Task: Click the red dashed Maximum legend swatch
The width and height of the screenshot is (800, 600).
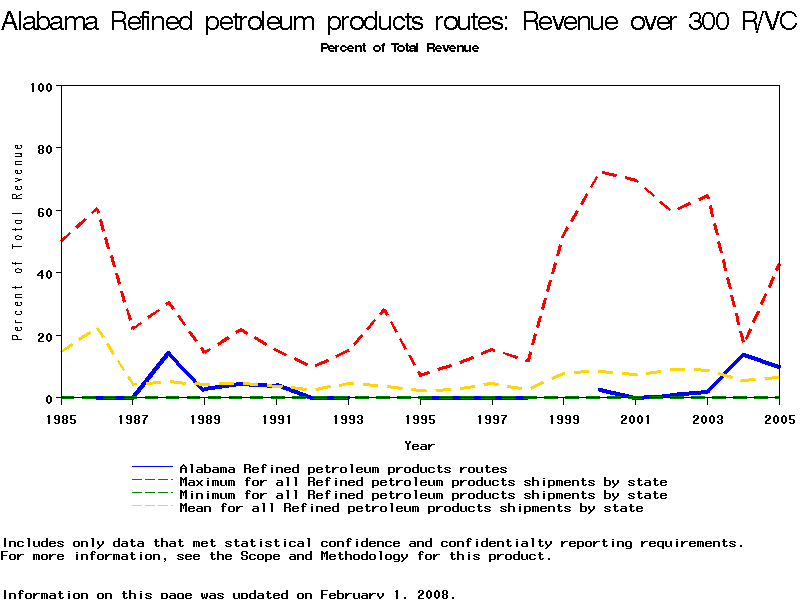Action: tap(153, 482)
